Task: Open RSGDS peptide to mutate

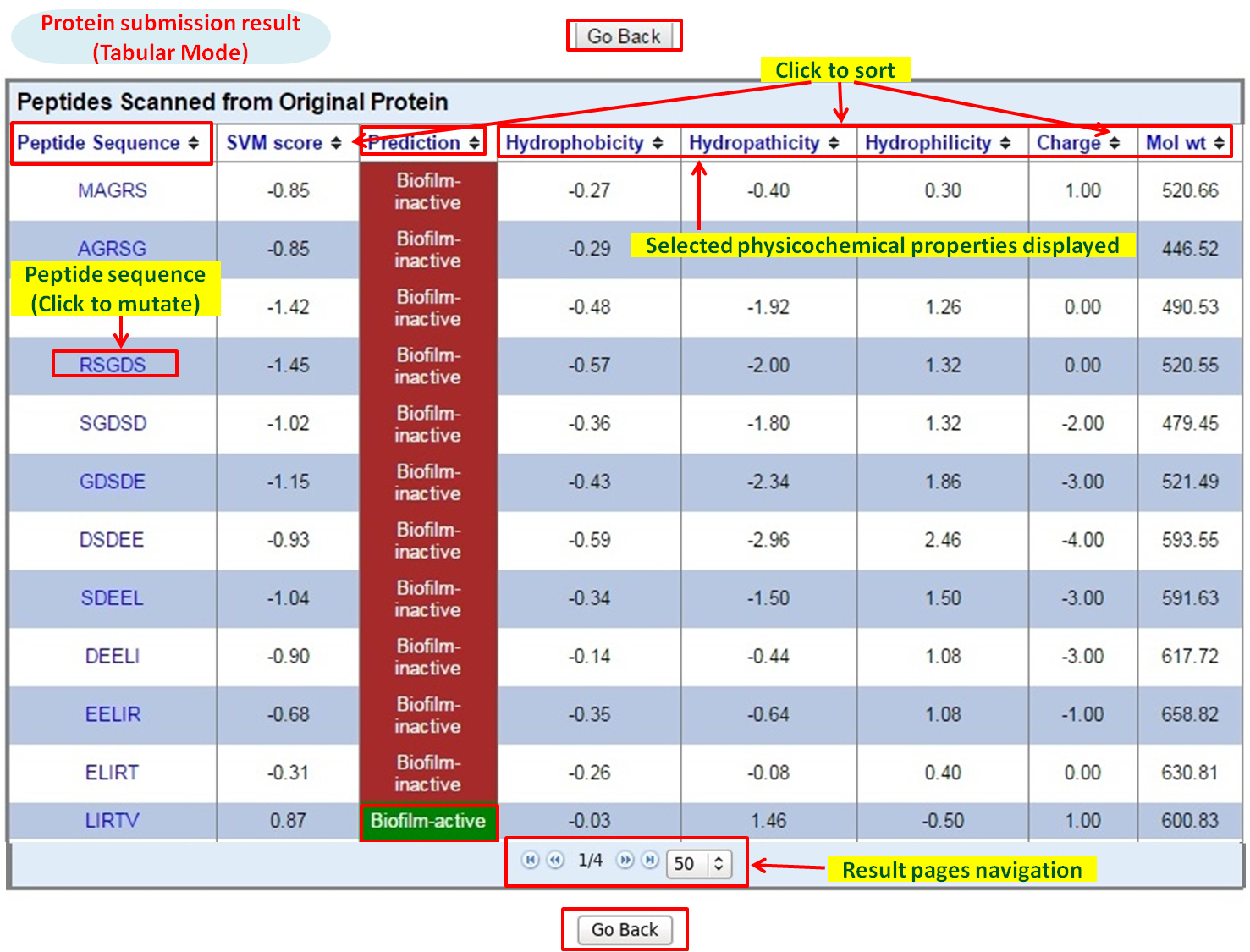Action: click(x=113, y=365)
